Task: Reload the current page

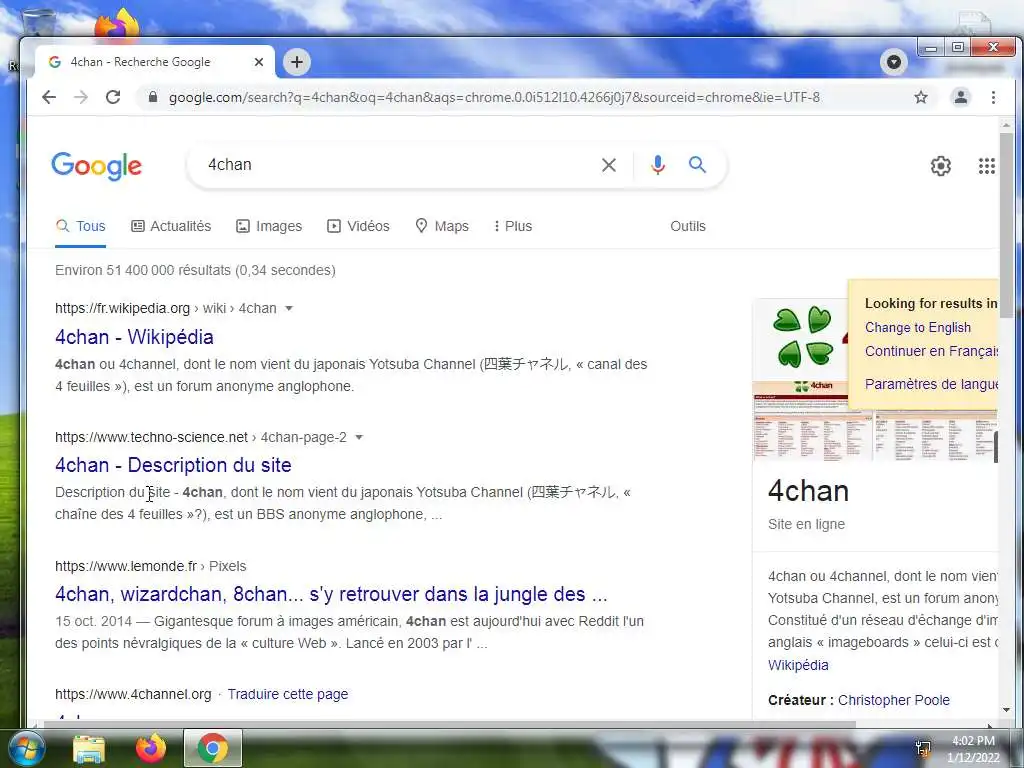Action: click(113, 97)
